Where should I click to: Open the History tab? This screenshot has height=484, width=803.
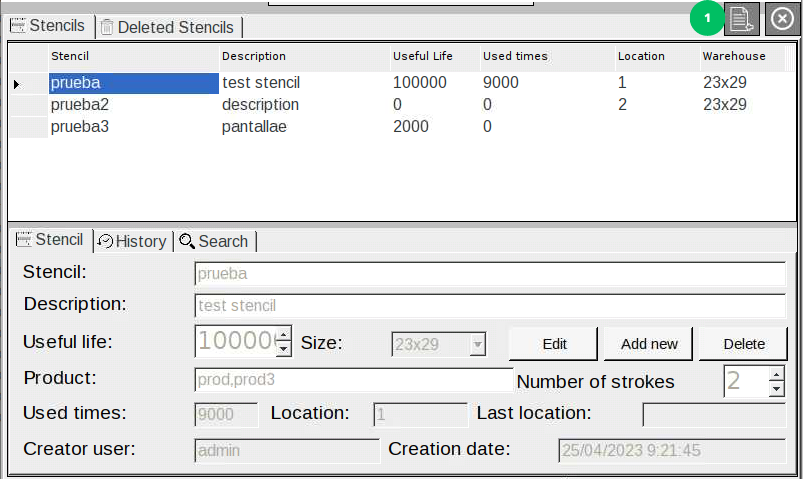pyautogui.click(x=132, y=241)
